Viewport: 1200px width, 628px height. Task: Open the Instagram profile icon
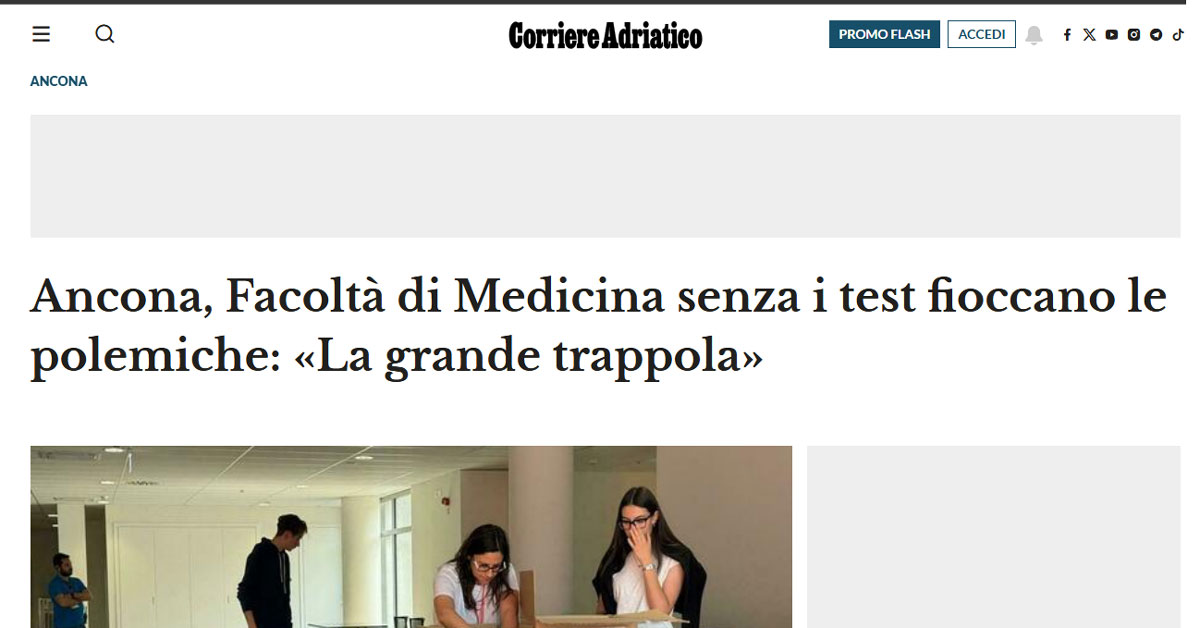click(x=1134, y=35)
